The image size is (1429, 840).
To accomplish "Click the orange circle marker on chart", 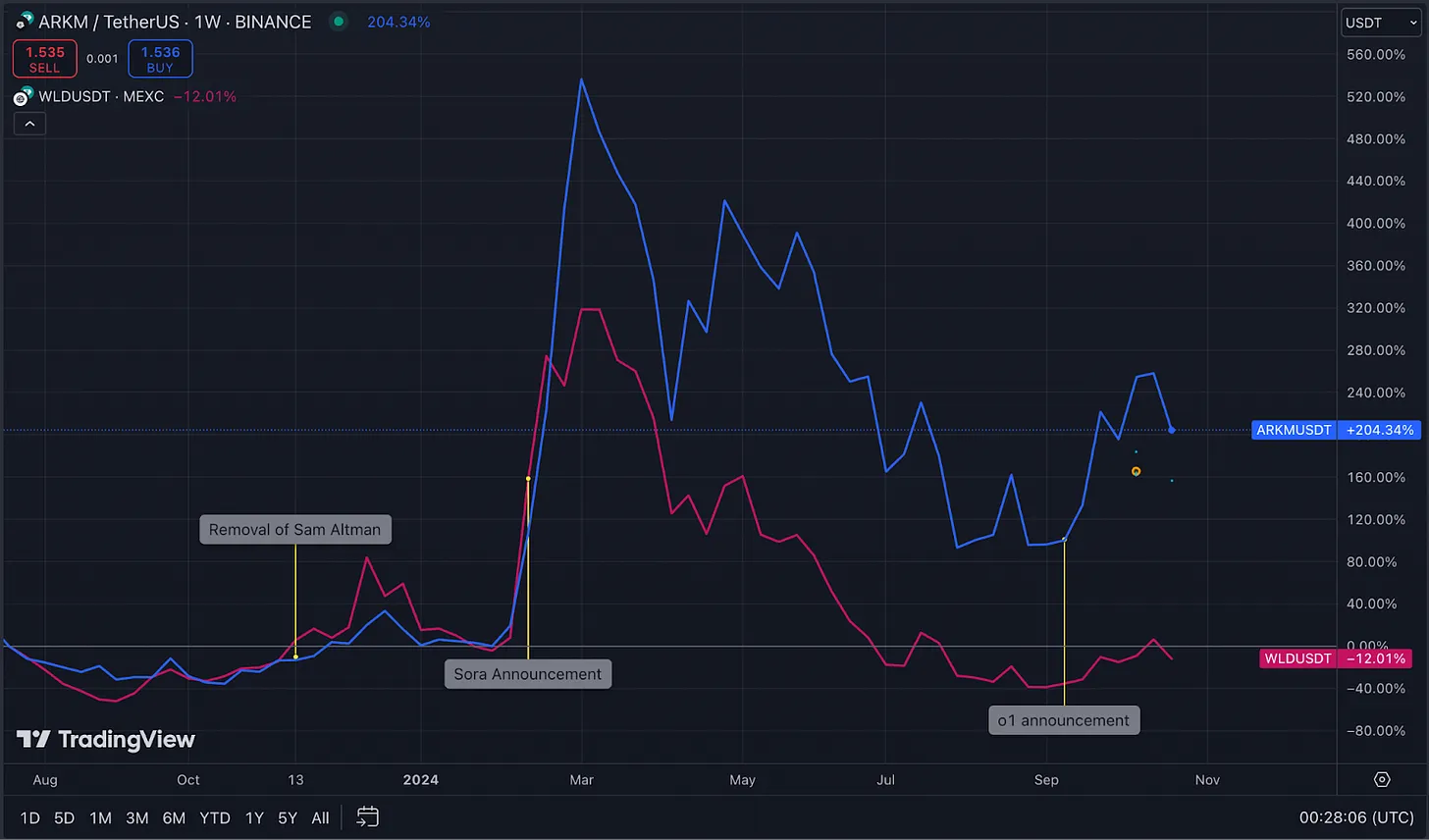I will coord(1137,472).
